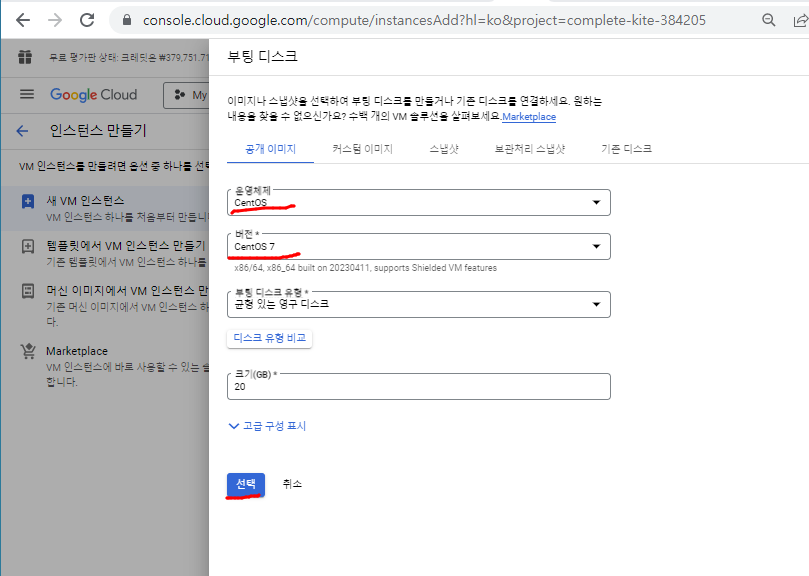Select 머신 이미지에서 VM 인스턴스 option
The image size is (809, 576).
point(105,305)
